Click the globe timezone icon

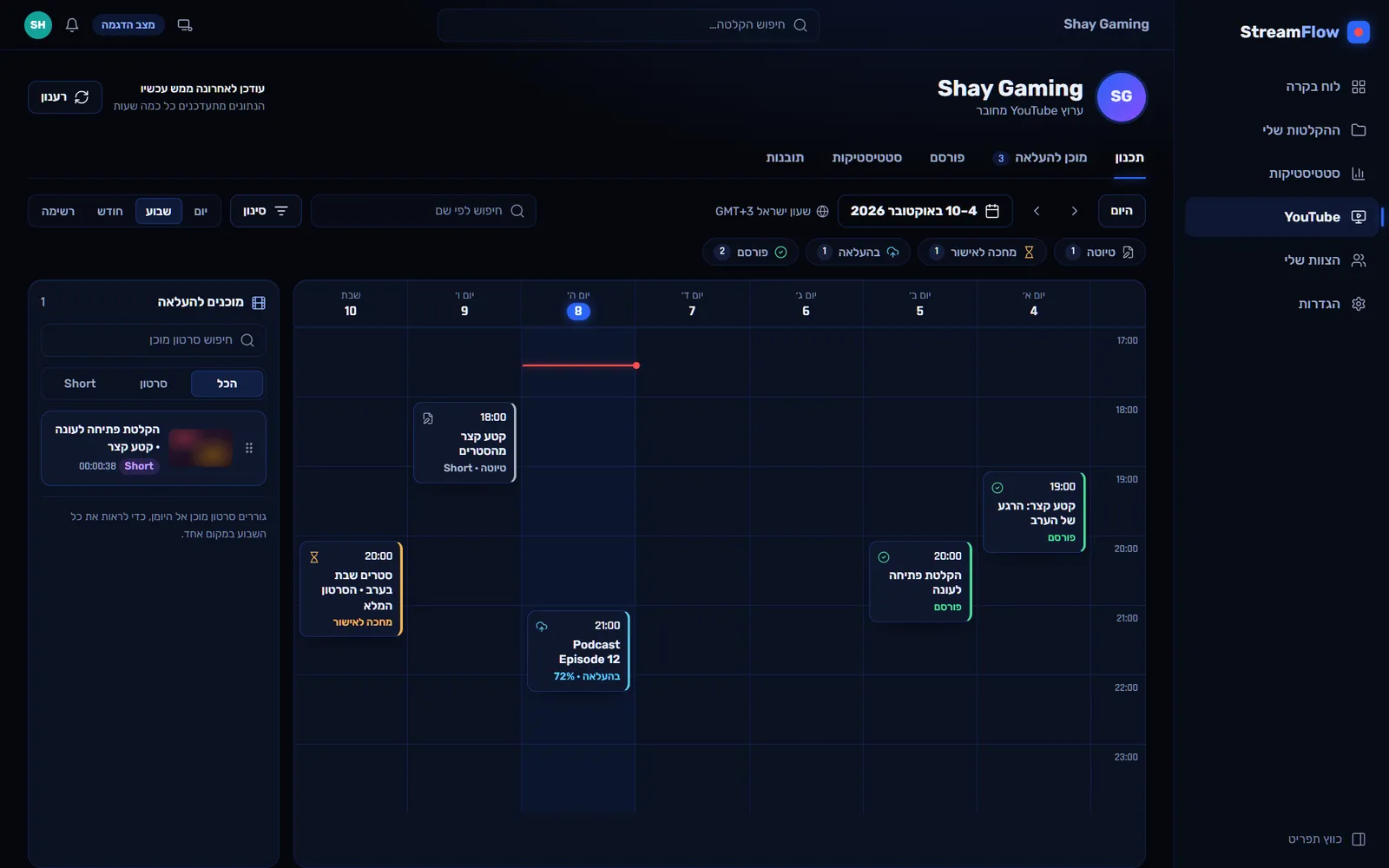822,211
